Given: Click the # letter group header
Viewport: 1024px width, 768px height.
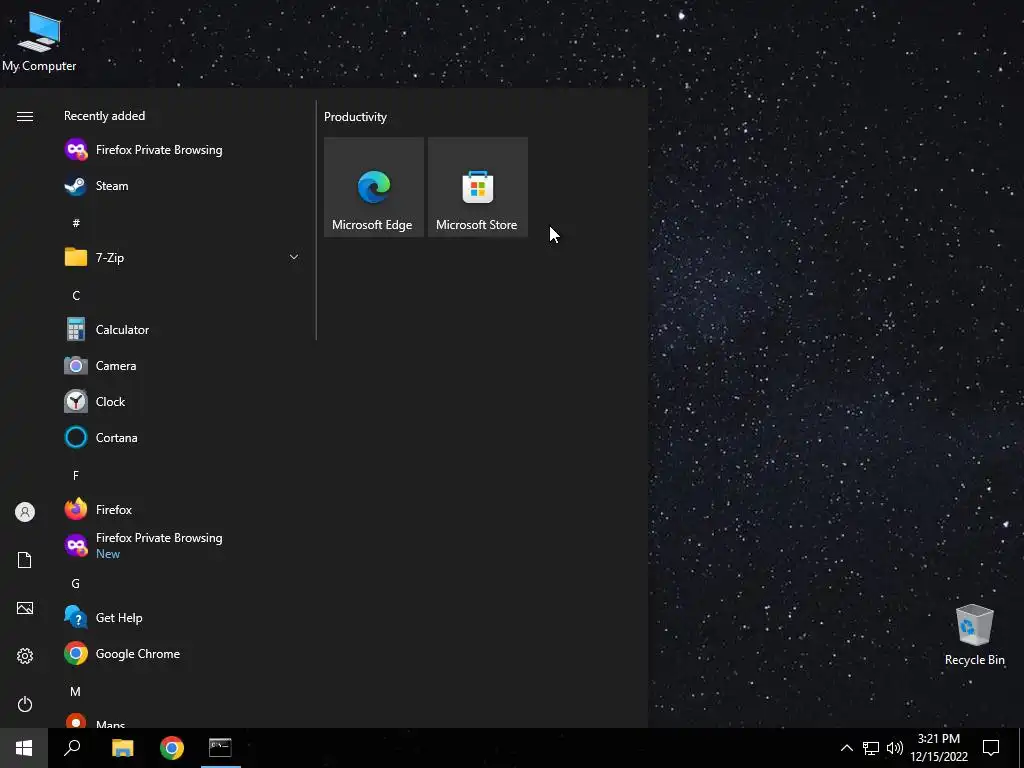Looking at the screenshot, I should pos(76,223).
